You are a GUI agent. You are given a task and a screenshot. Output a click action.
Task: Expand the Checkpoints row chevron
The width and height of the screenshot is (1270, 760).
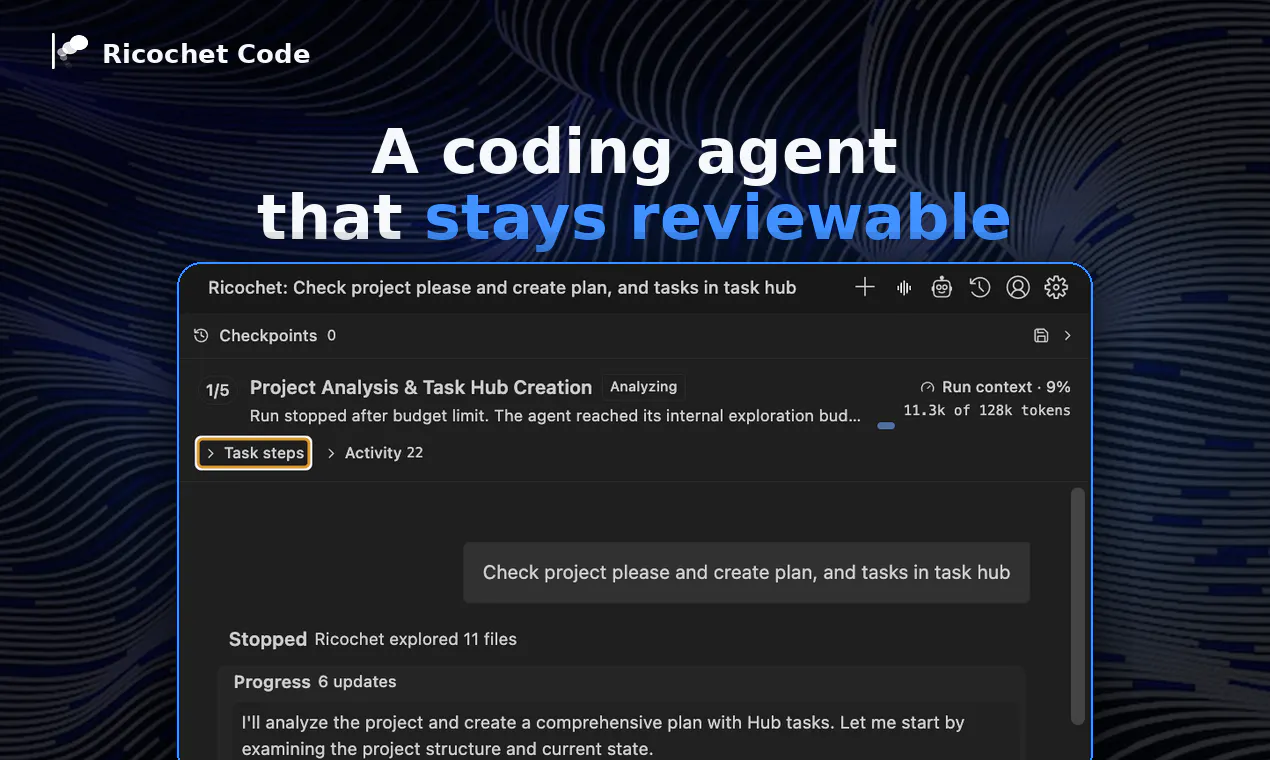1068,336
